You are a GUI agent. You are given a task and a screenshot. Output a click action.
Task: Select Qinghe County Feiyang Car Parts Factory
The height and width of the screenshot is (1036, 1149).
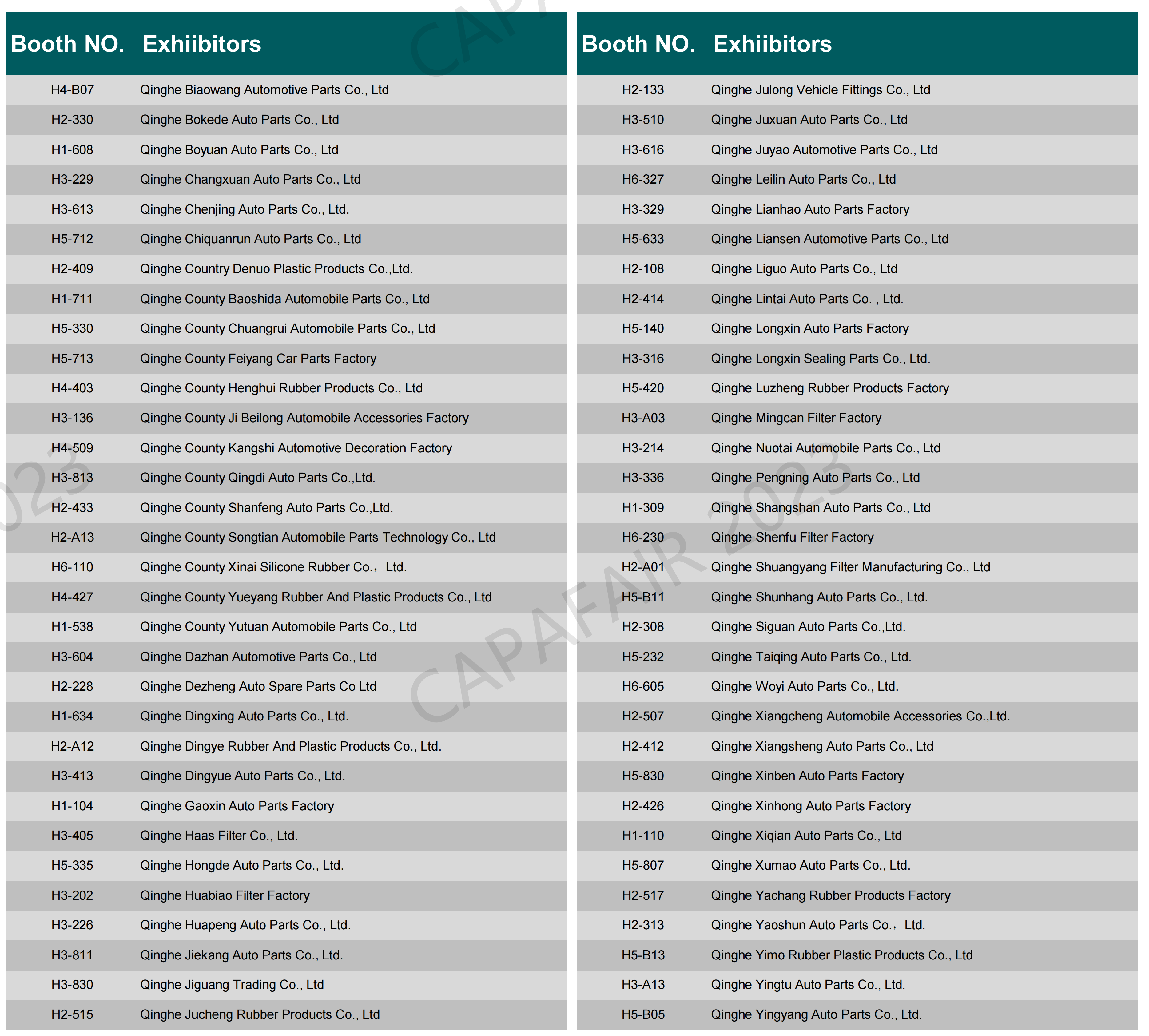[x=258, y=359]
